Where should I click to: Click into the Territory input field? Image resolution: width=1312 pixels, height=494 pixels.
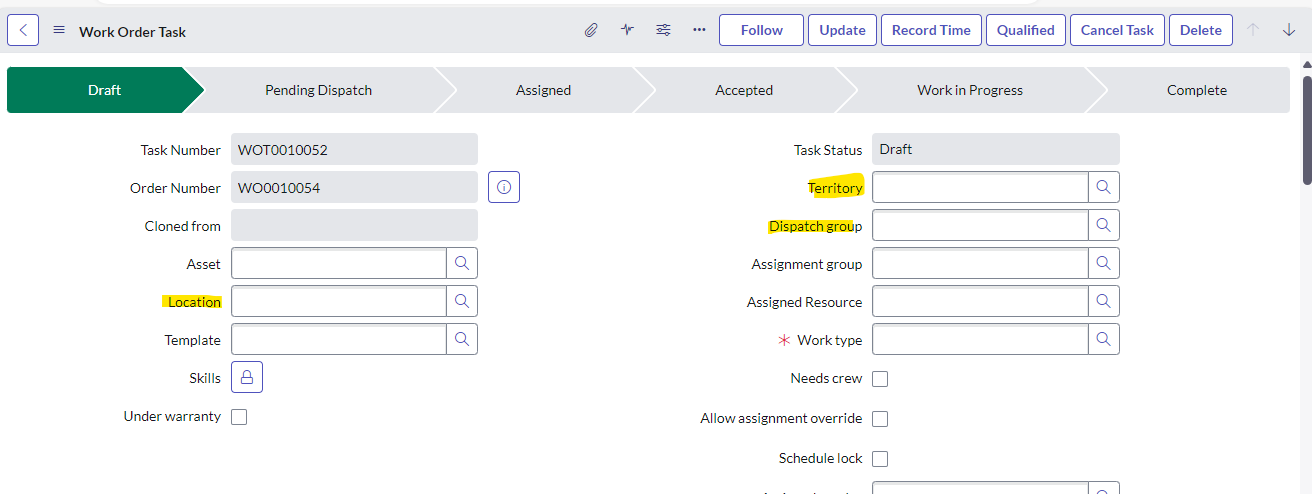click(980, 187)
